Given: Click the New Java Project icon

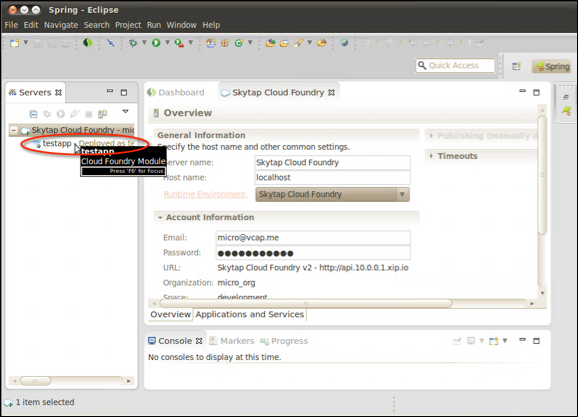Looking at the screenshot, I should (211, 43).
